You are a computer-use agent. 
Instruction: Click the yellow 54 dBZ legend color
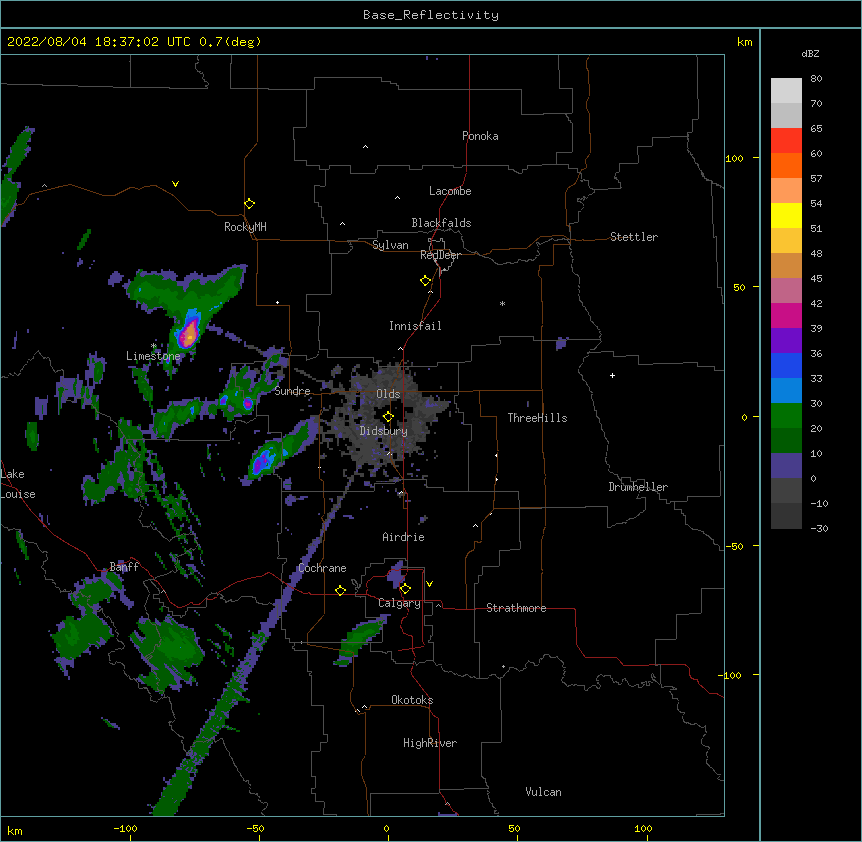point(786,215)
